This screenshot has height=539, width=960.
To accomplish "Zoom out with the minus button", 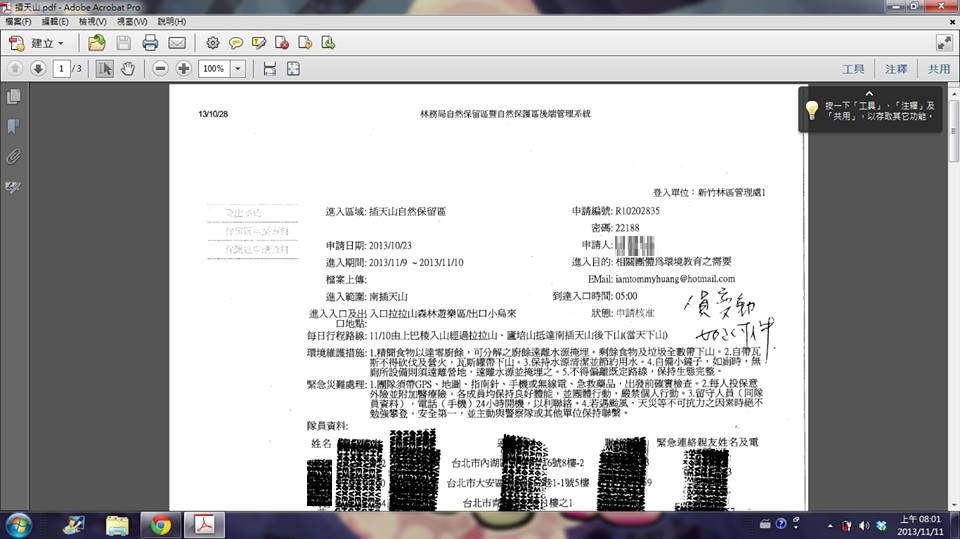I will tap(160, 69).
